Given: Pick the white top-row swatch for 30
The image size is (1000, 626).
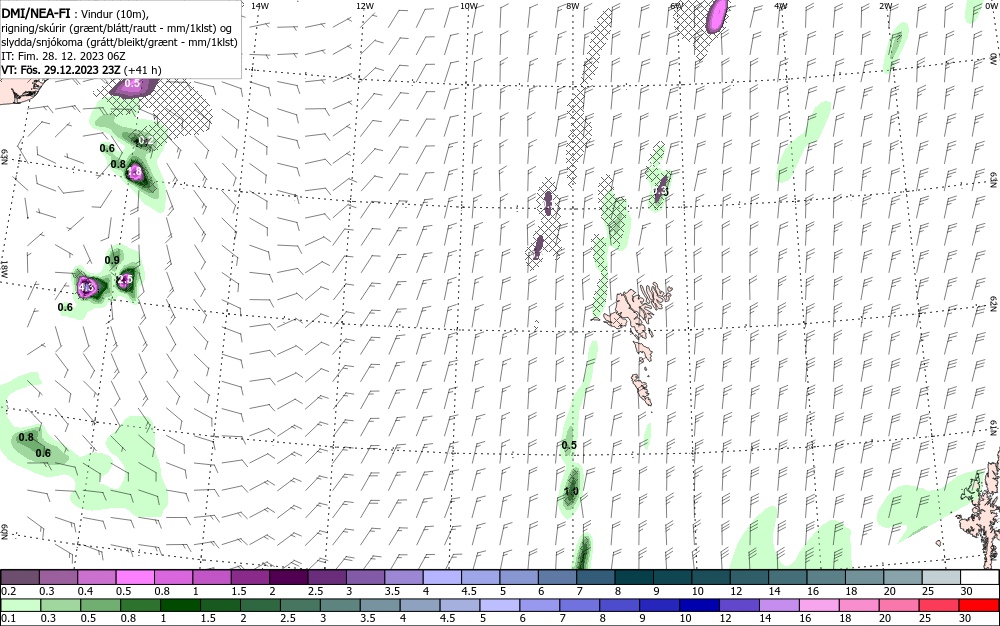Looking at the screenshot, I should click(980, 578).
